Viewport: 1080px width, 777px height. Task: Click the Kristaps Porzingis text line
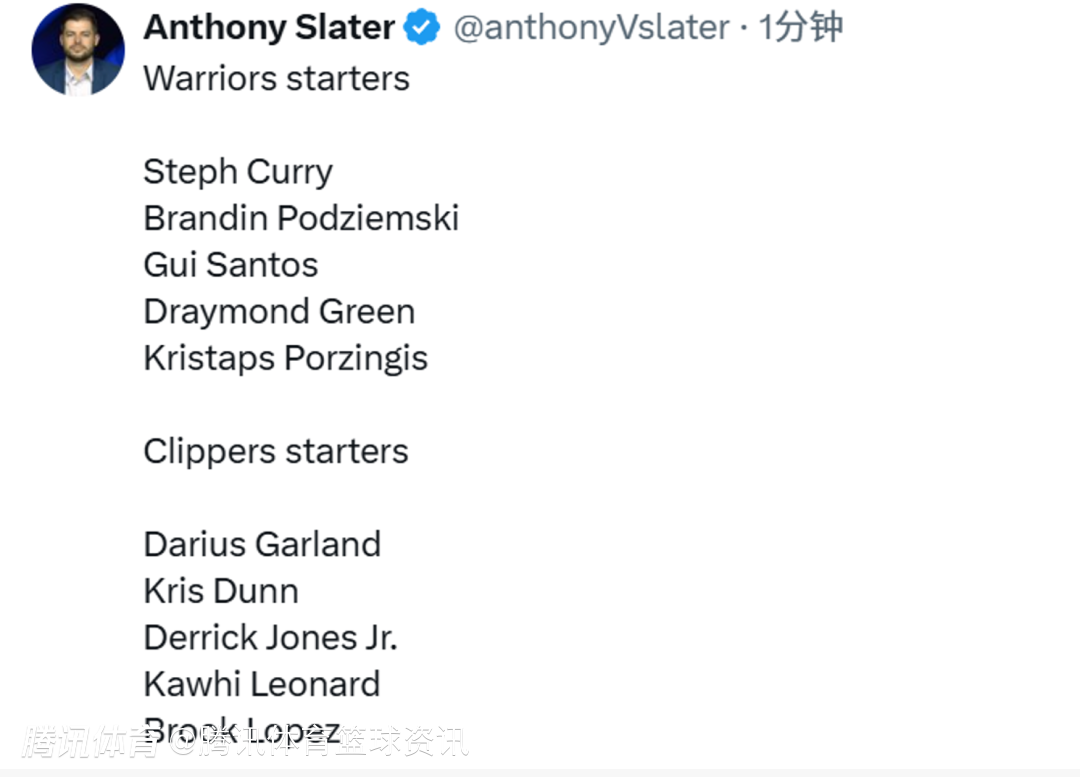(285, 358)
